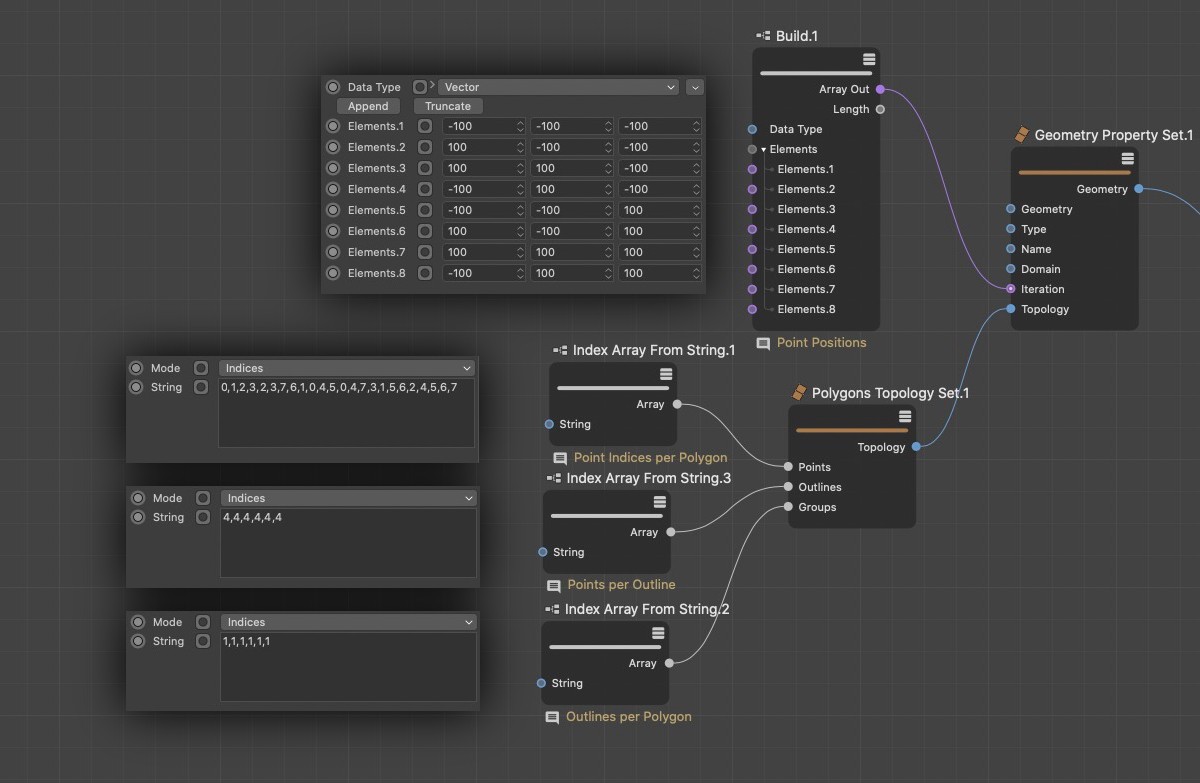The width and height of the screenshot is (1200, 783).
Task: Click the string field containing 1,1,1,1,1,1
Action: point(348,667)
